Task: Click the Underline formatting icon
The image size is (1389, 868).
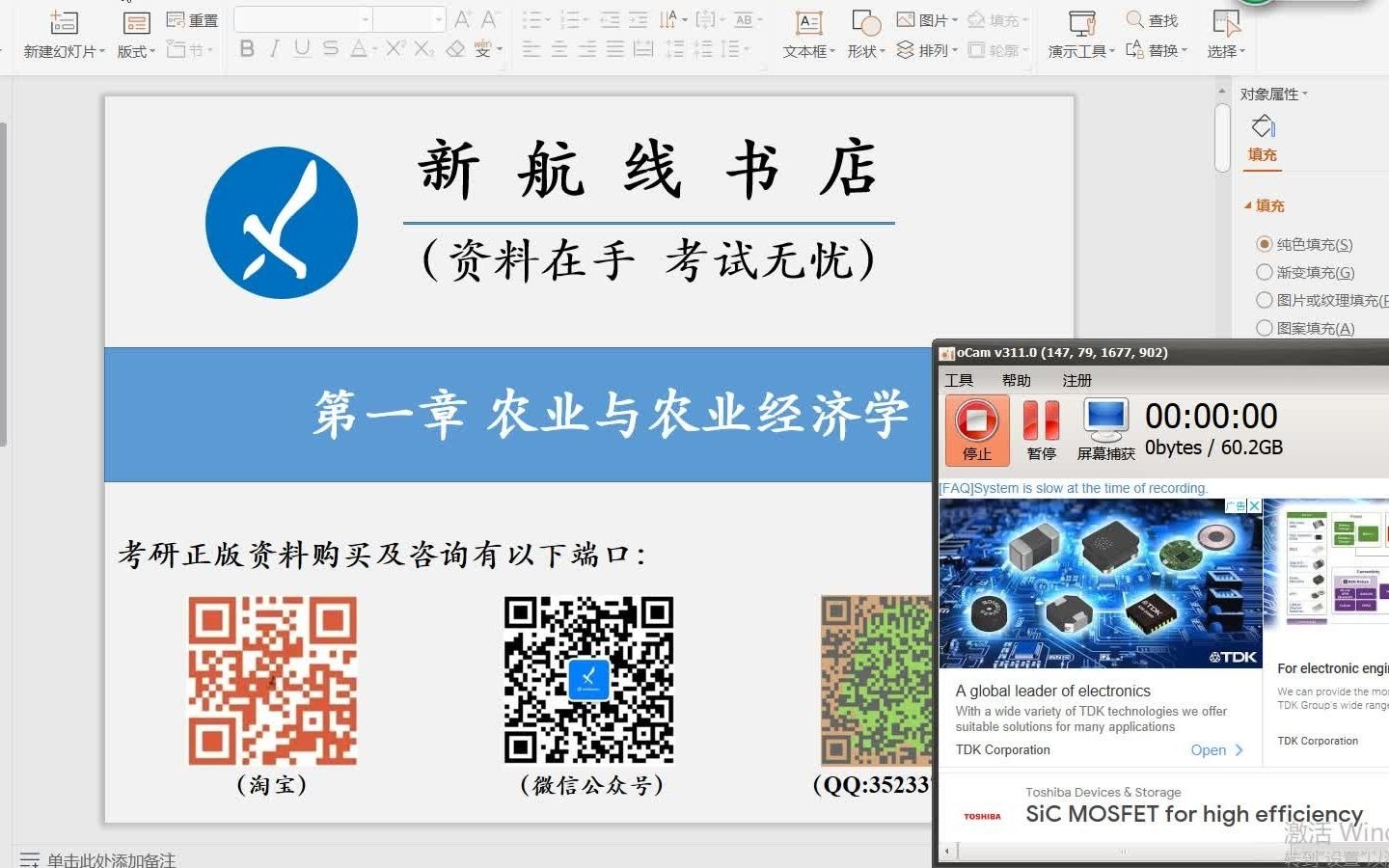Action: (x=303, y=48)
